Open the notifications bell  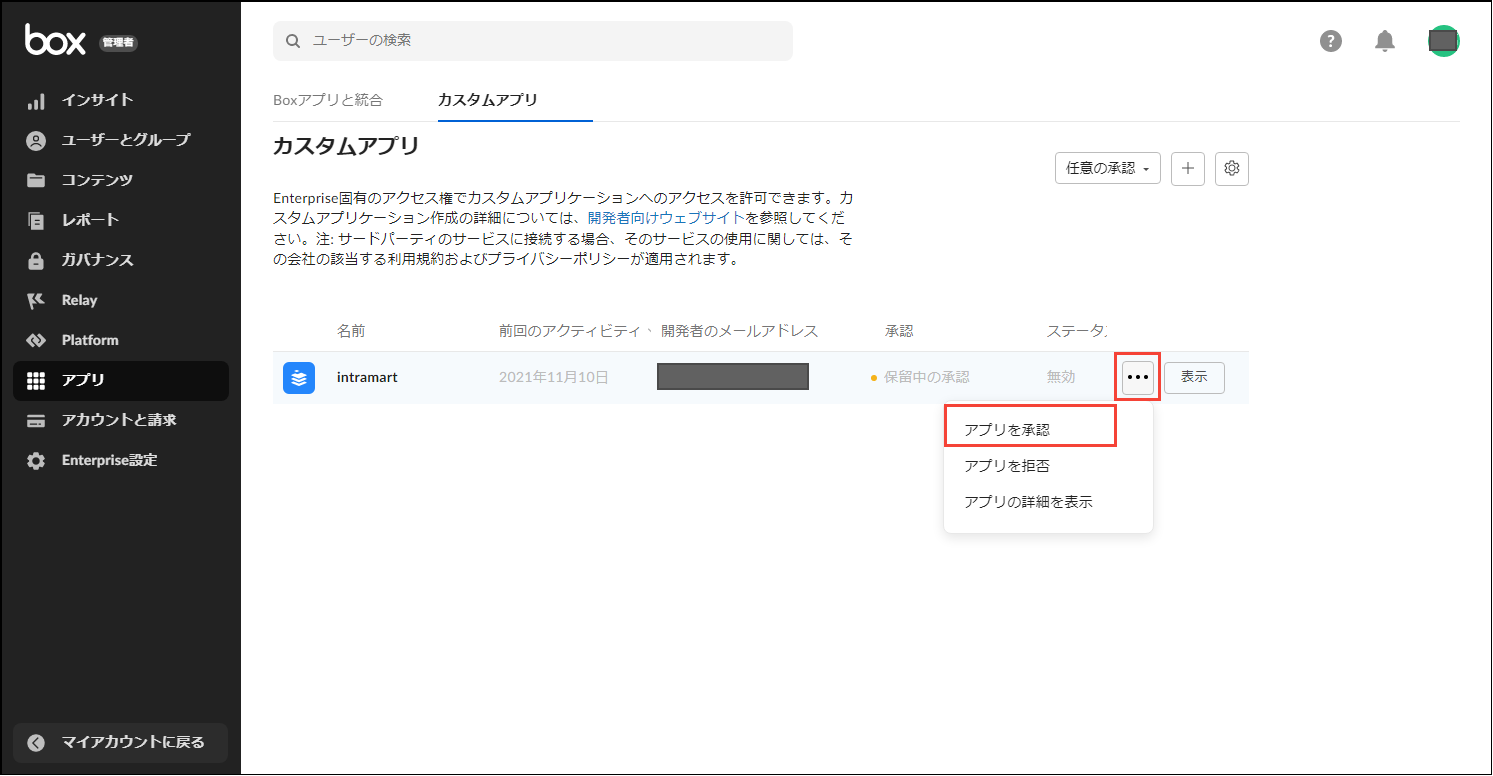coord(1384,41)
